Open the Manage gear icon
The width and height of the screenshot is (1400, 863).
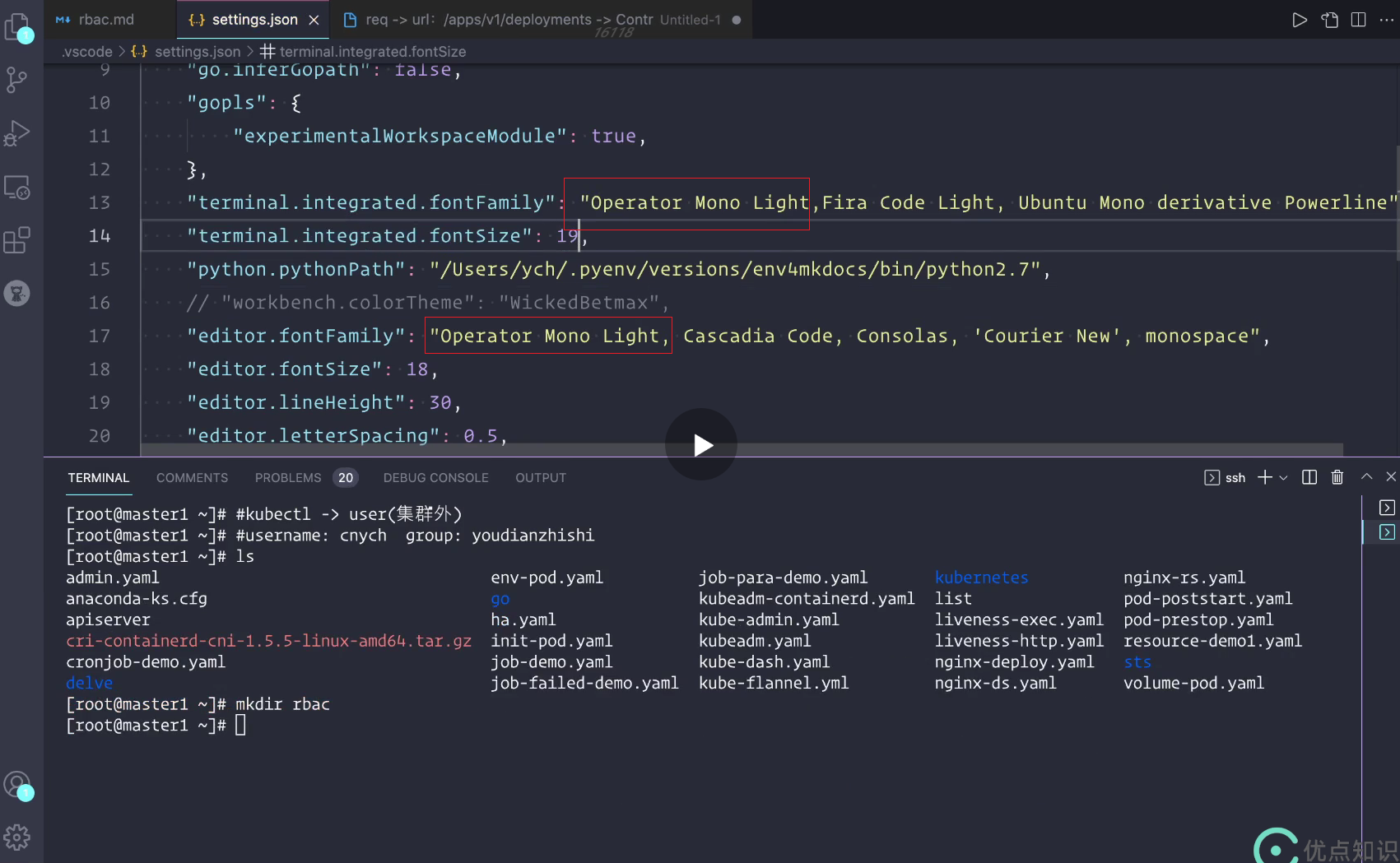[17, 837]
